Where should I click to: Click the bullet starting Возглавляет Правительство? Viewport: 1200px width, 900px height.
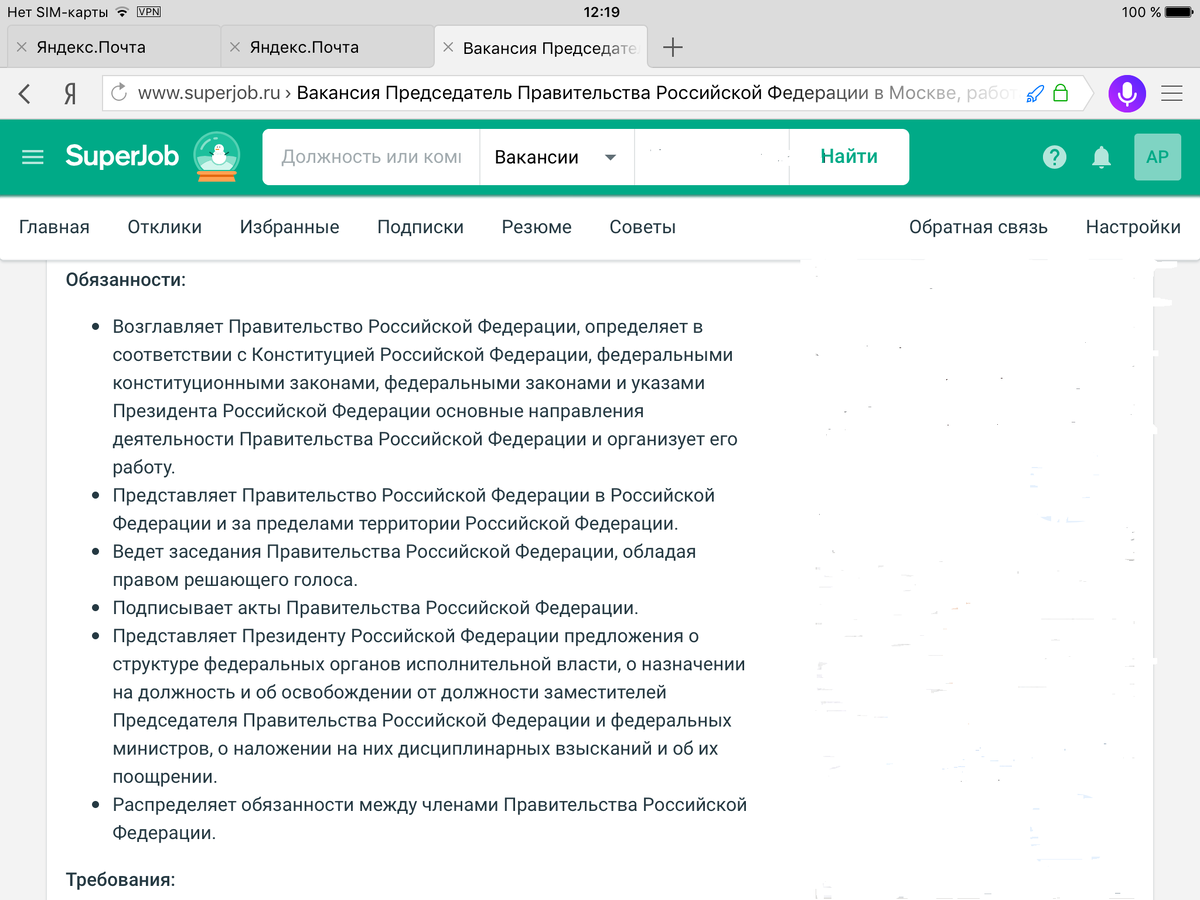425,397
